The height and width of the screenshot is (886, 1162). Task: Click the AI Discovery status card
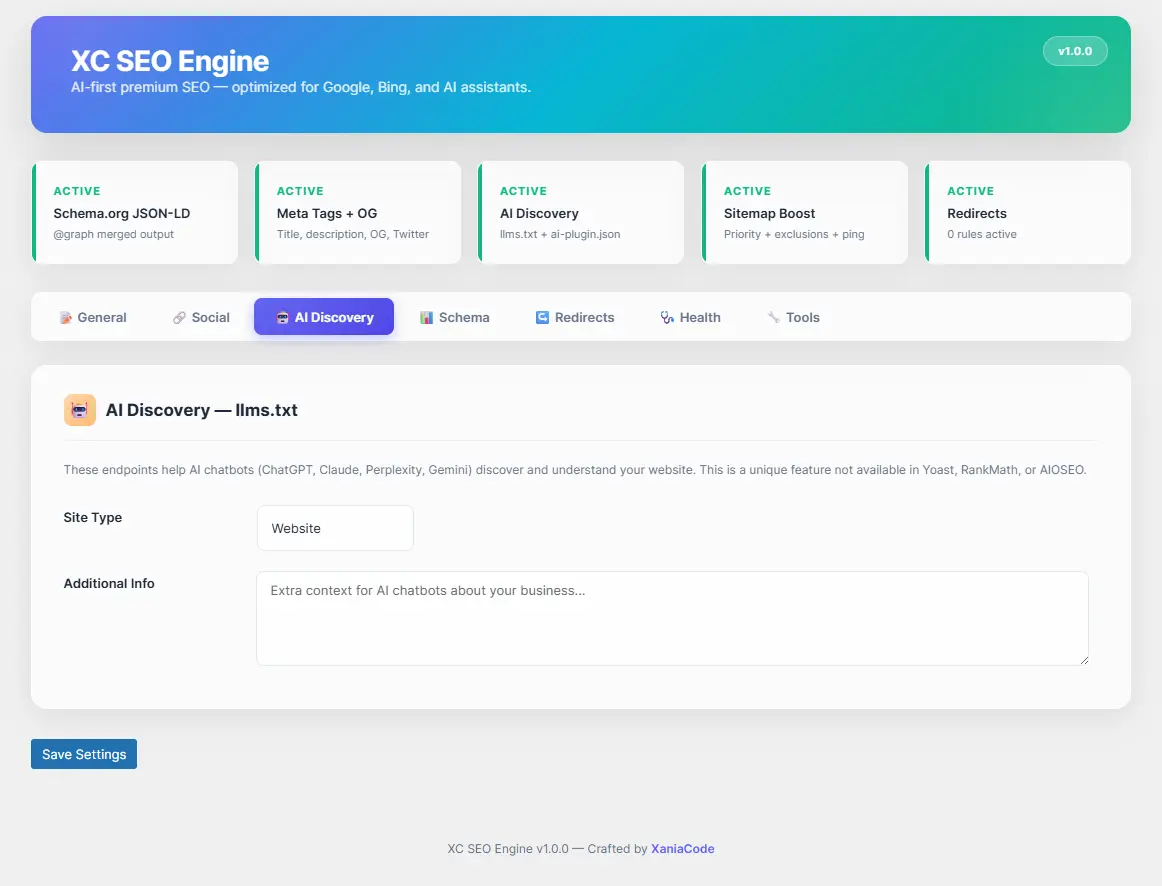[581, 213]
